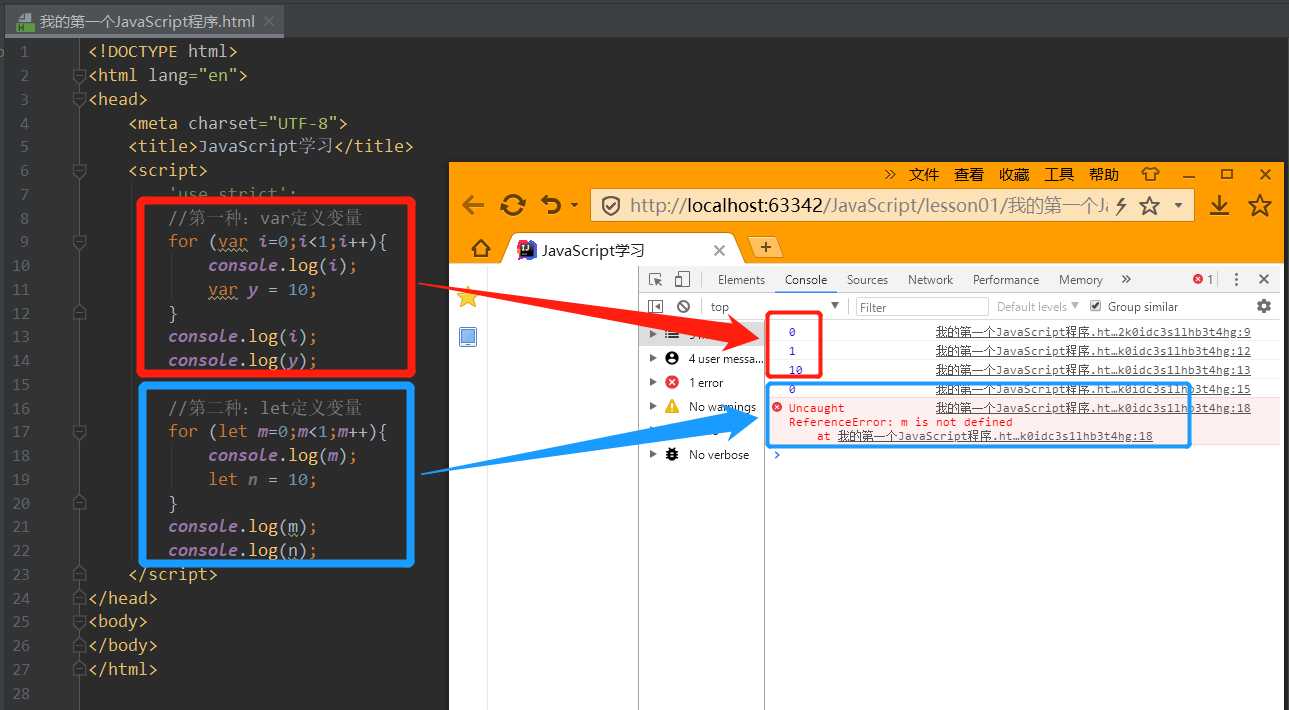Open the dropdown arrow beside bookmark star
The width and height of the screenshot is (1289, 710).
click(1178, 206)
